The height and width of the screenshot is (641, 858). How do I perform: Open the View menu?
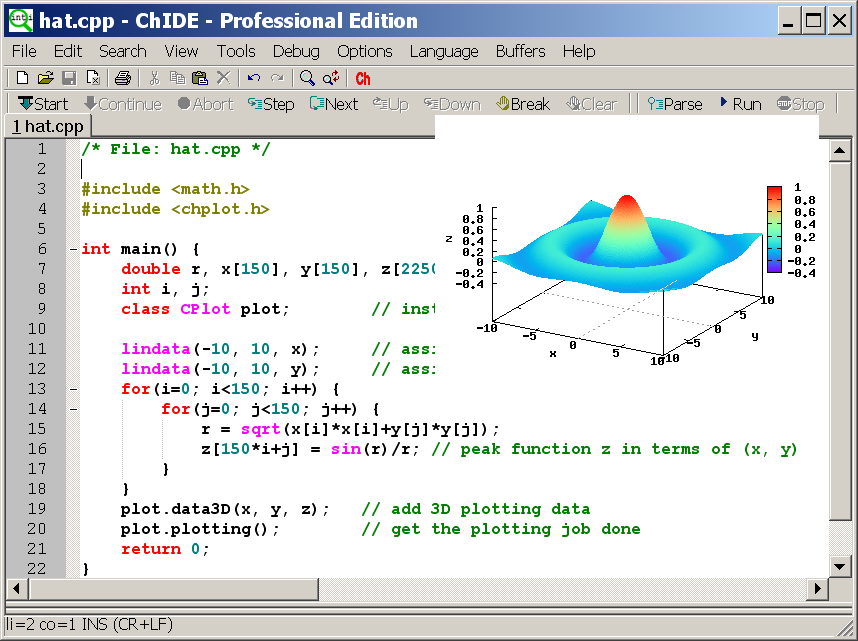point(181,51)
